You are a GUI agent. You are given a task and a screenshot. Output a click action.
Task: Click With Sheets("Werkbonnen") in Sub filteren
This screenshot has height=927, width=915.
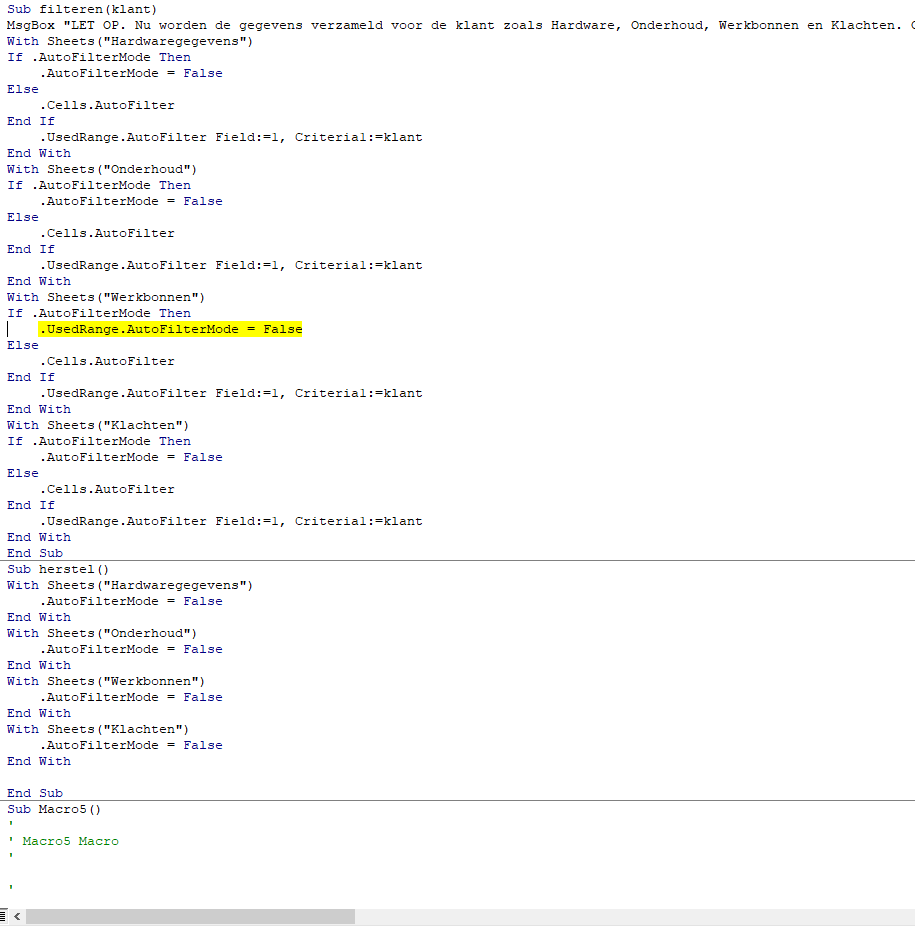106,297
